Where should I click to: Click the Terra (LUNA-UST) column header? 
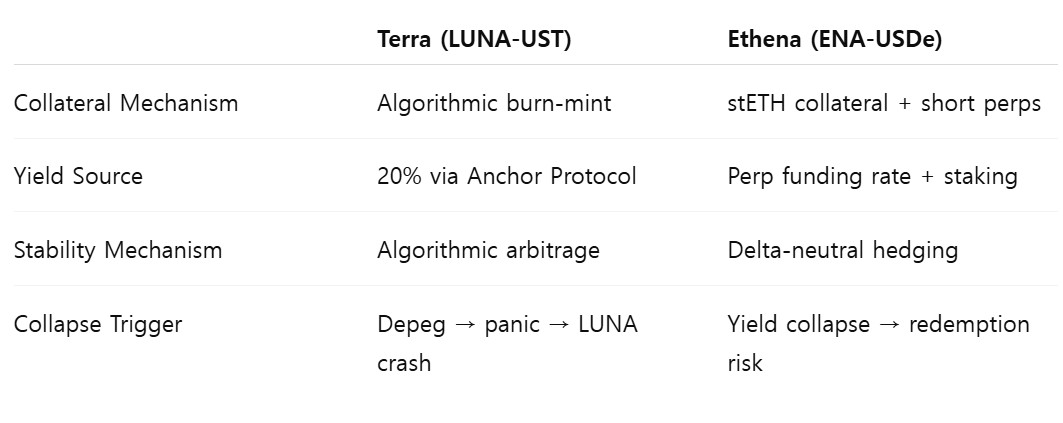click(x=474, y=39)
